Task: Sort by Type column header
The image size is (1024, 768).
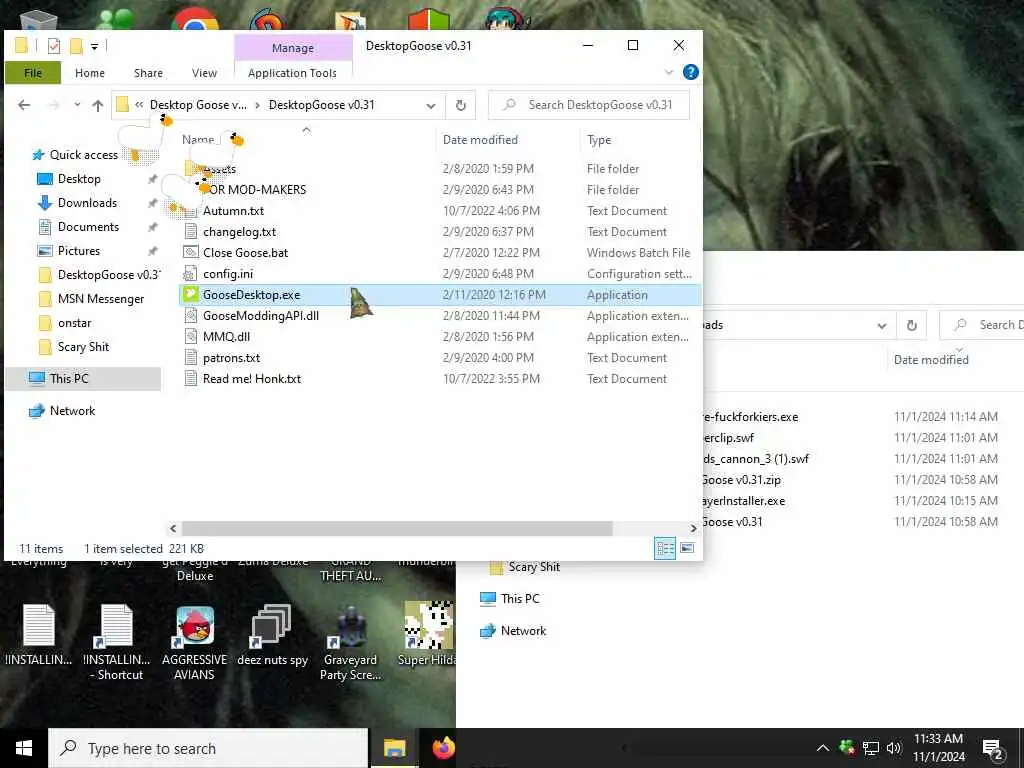Action: [599, 140]
